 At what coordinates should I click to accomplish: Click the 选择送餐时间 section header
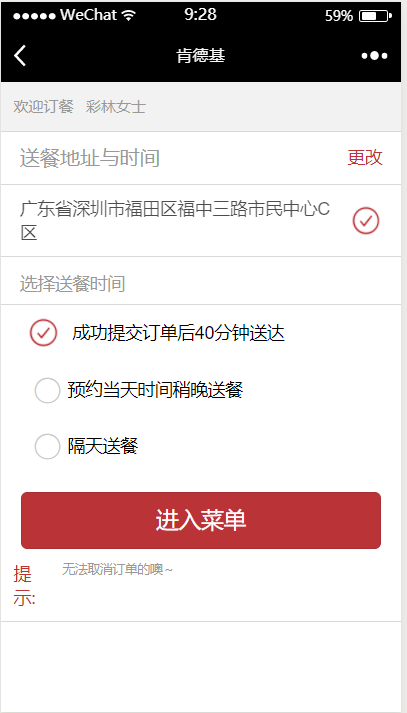pos(72,284)
